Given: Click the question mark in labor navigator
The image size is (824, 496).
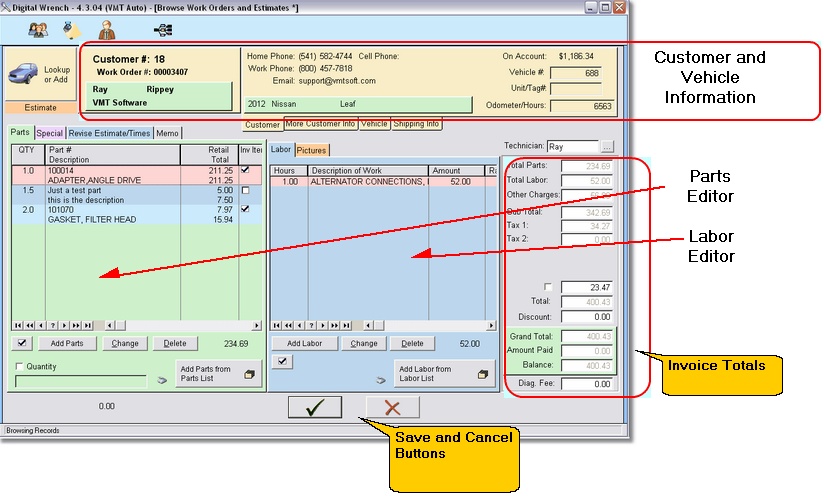Looking at the screenshot, I should click(311, 326).
